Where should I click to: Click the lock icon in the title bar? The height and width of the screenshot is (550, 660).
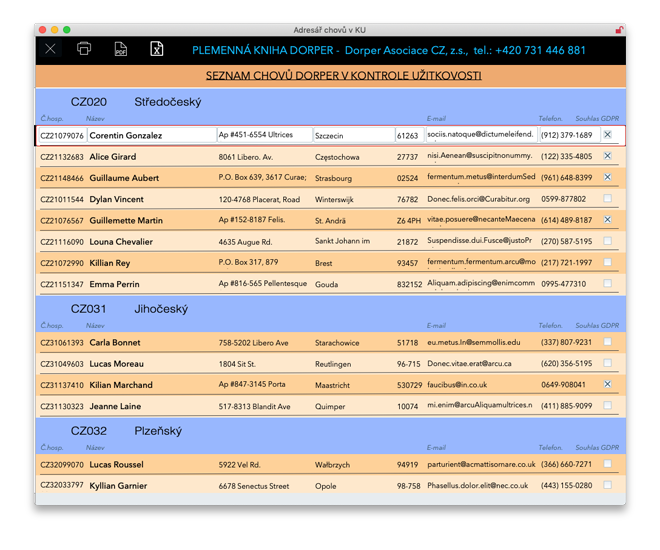click(619, 31)
